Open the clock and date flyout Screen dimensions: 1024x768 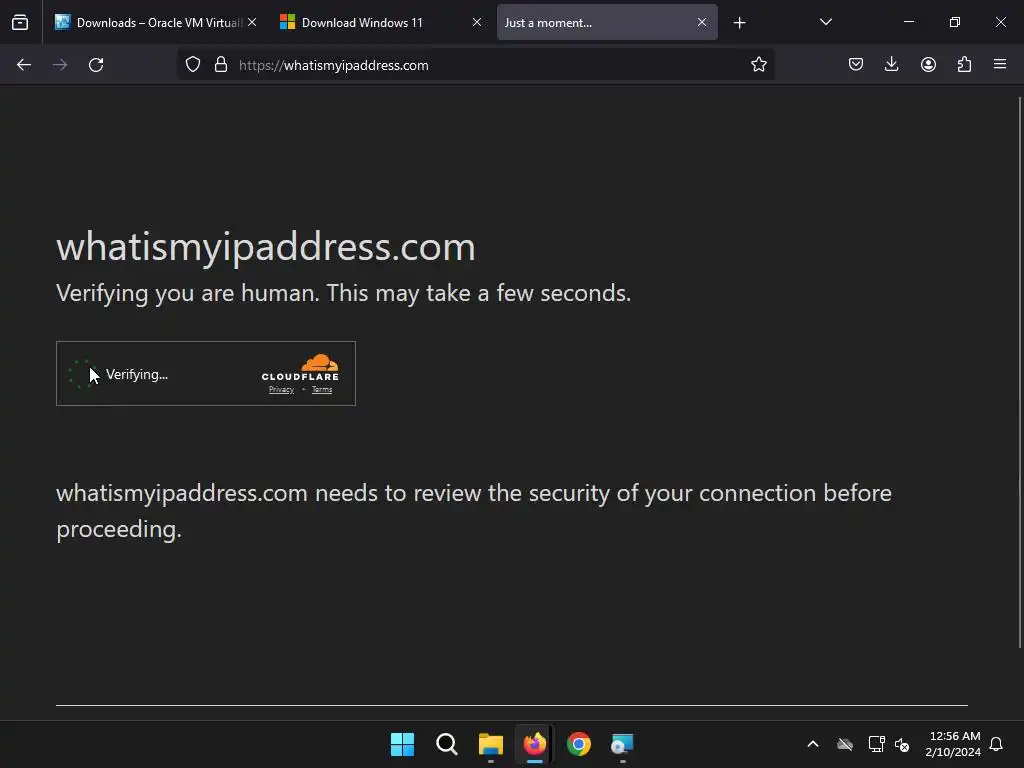point(953,744)
